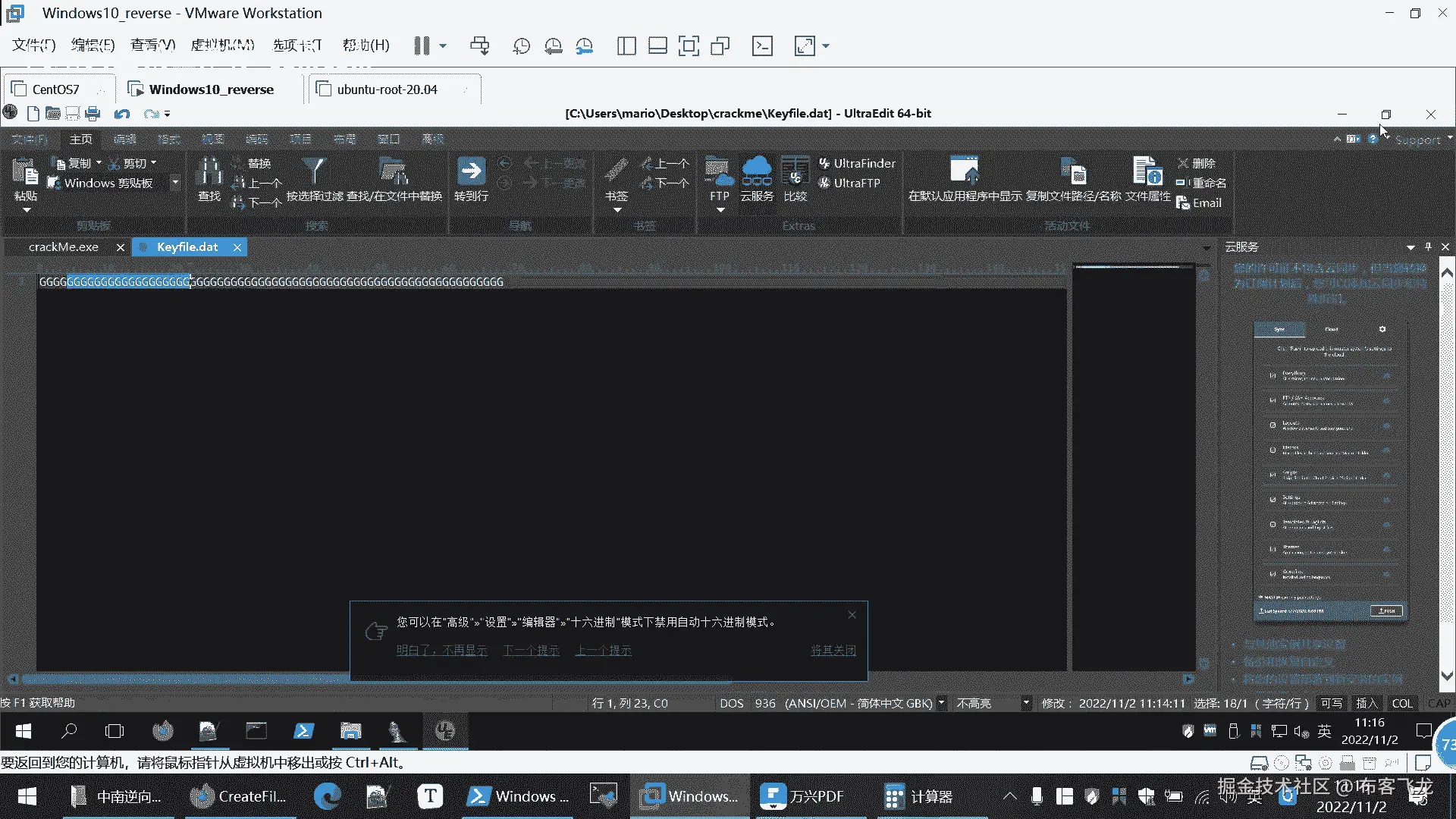Click the 下一个提示 next tip link
Viewport: 1456px width, 819px height.
tap(531, 651)
